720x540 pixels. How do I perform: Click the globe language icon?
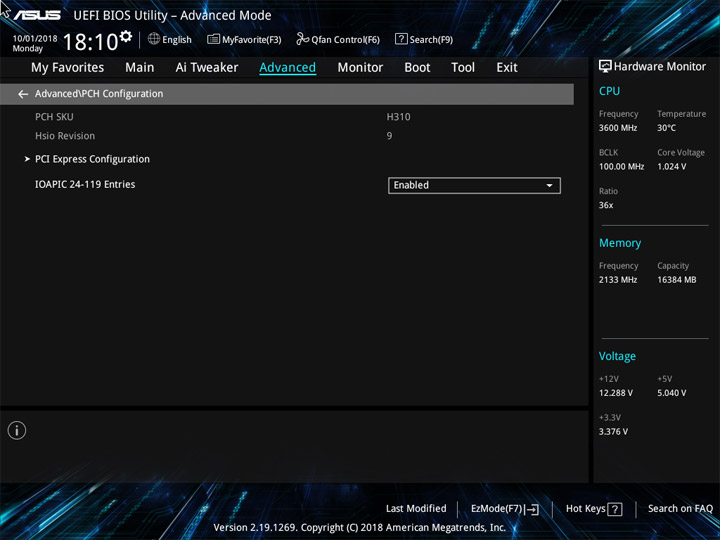154,39
